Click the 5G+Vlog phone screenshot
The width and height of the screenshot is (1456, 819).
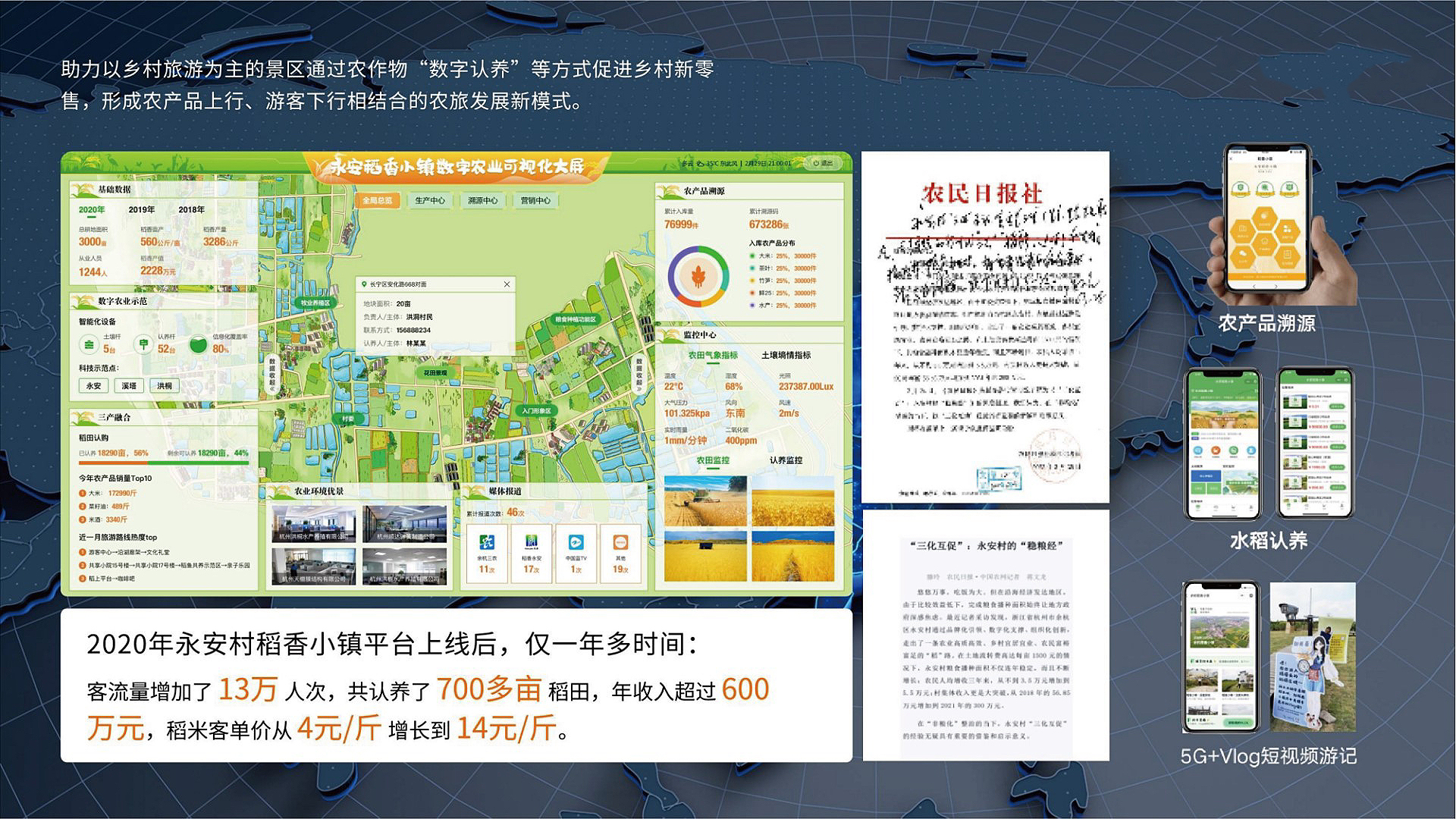click(x=1222, y=657)
